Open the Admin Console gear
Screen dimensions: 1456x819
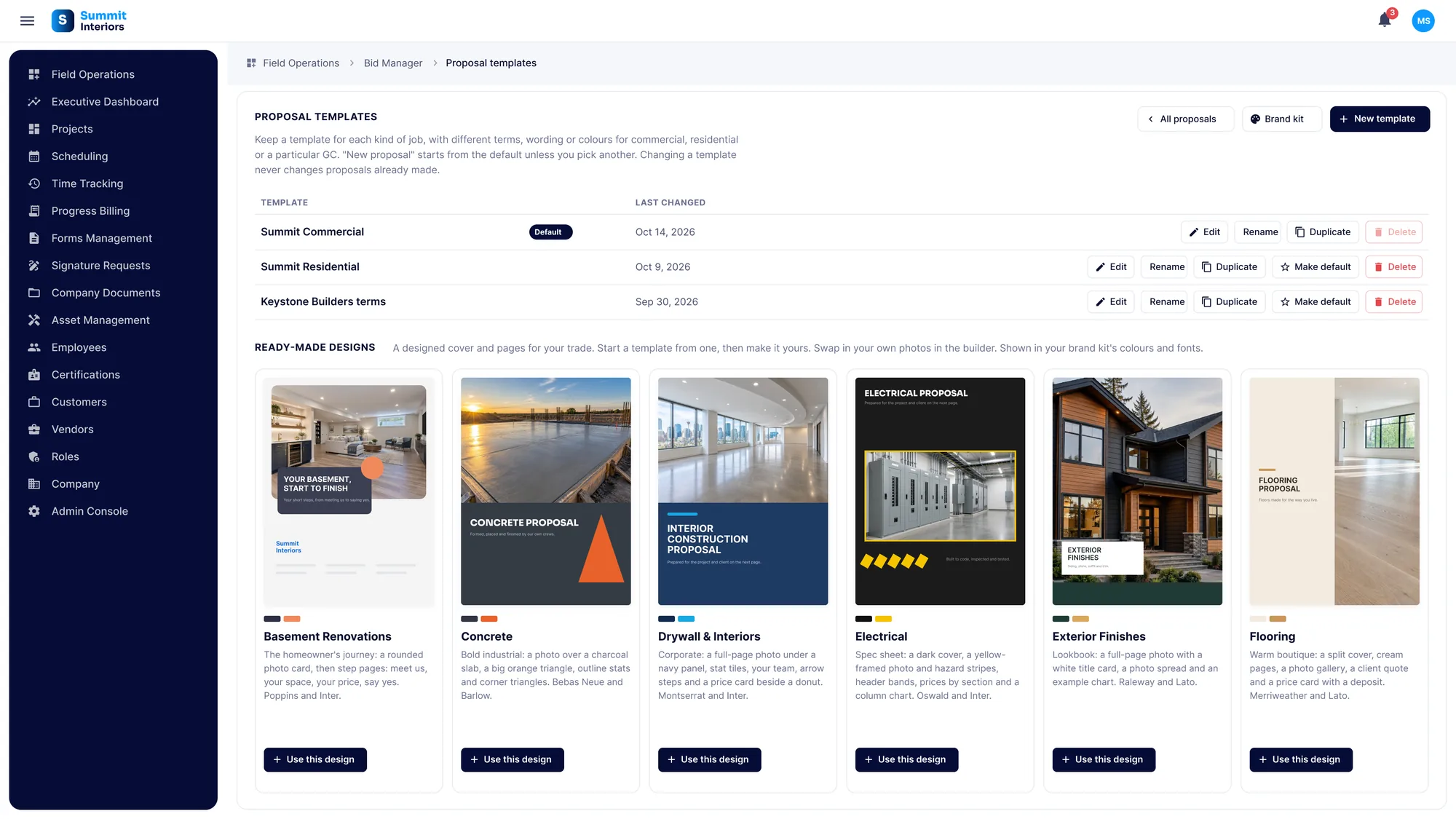click(34, 511)
